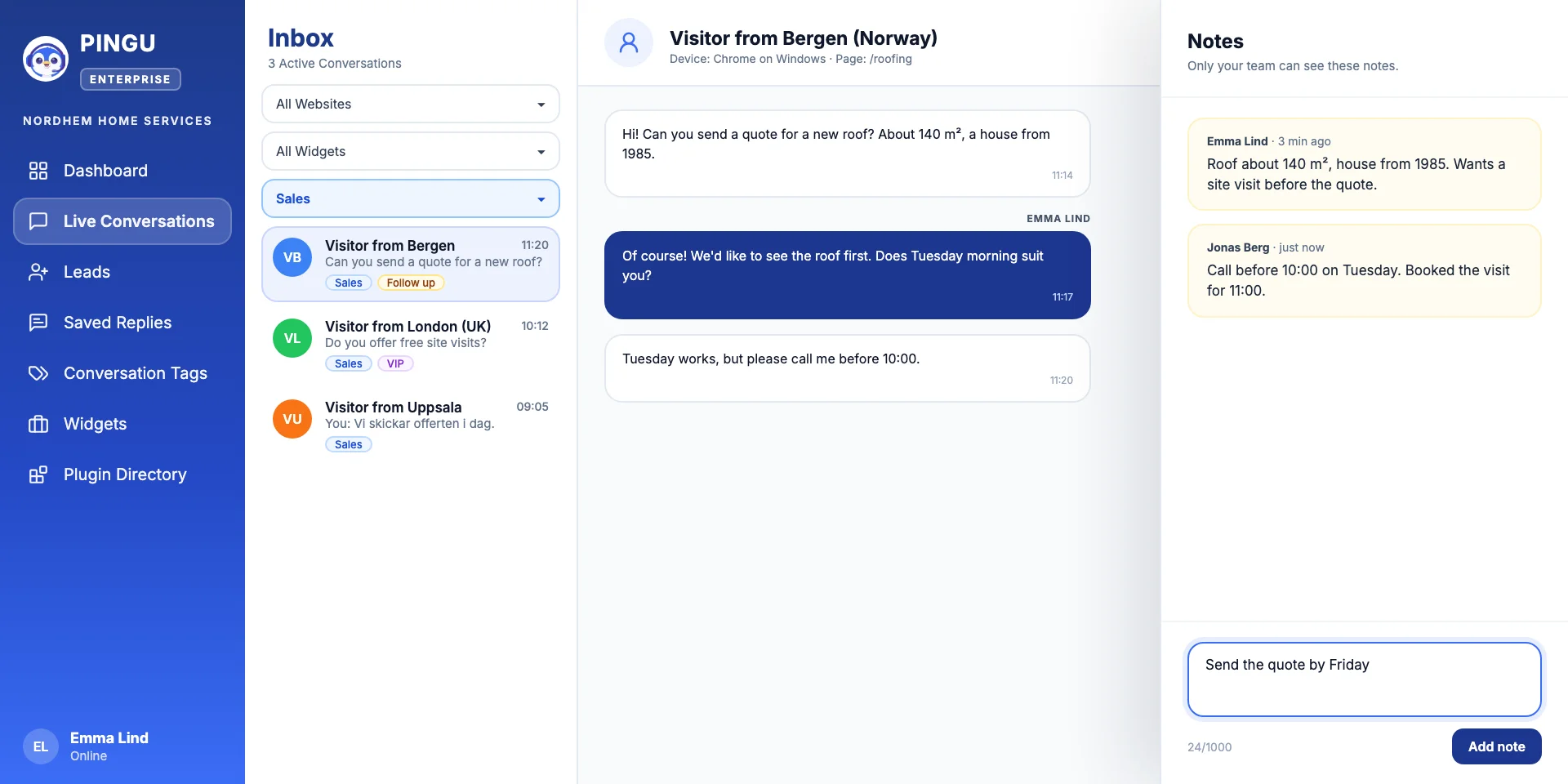This screenshot has width=1568, height=784.
Task: Navigate to Leads
Action: pyautogui.click(x=122, y=272)
